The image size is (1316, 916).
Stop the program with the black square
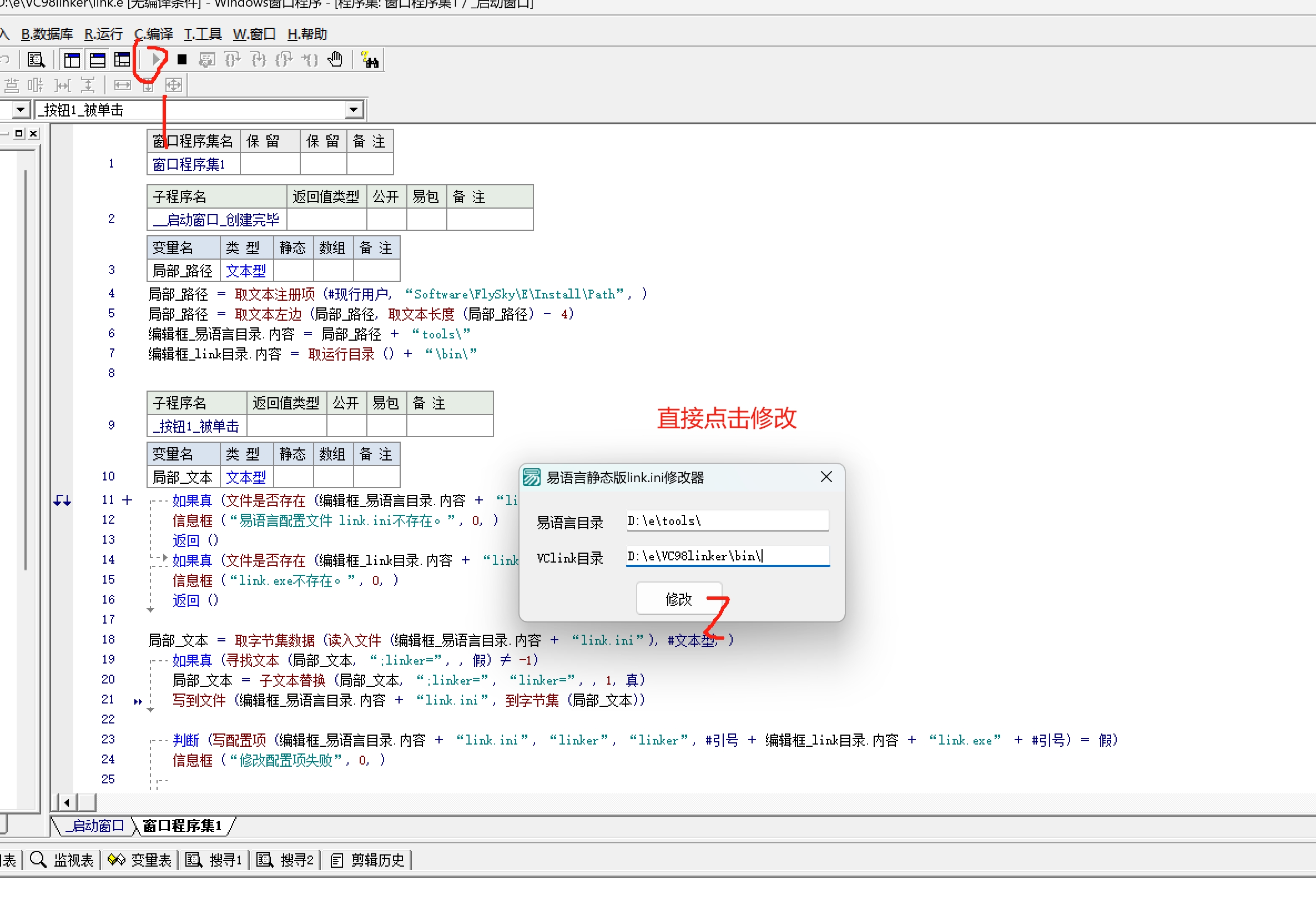pyautogui.click(x=181, y=59)
